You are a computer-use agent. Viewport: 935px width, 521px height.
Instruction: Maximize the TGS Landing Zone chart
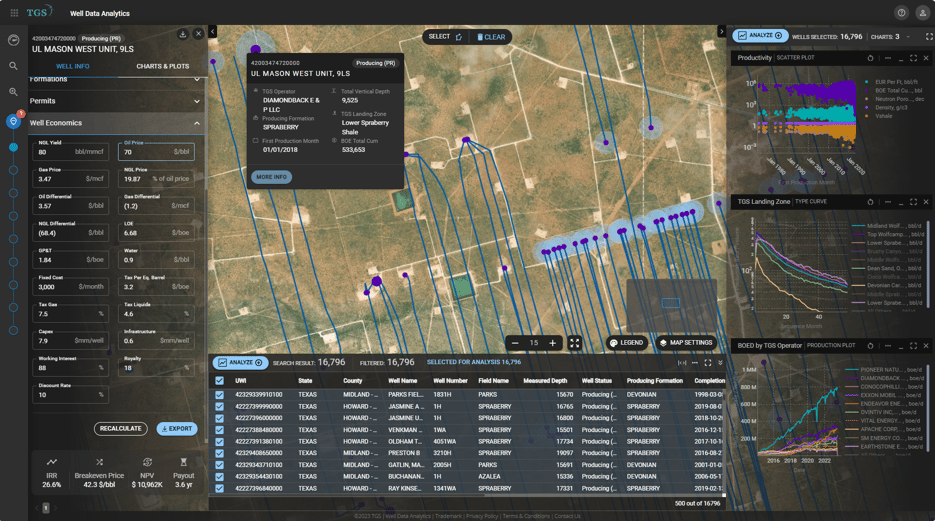coord(913,202)
